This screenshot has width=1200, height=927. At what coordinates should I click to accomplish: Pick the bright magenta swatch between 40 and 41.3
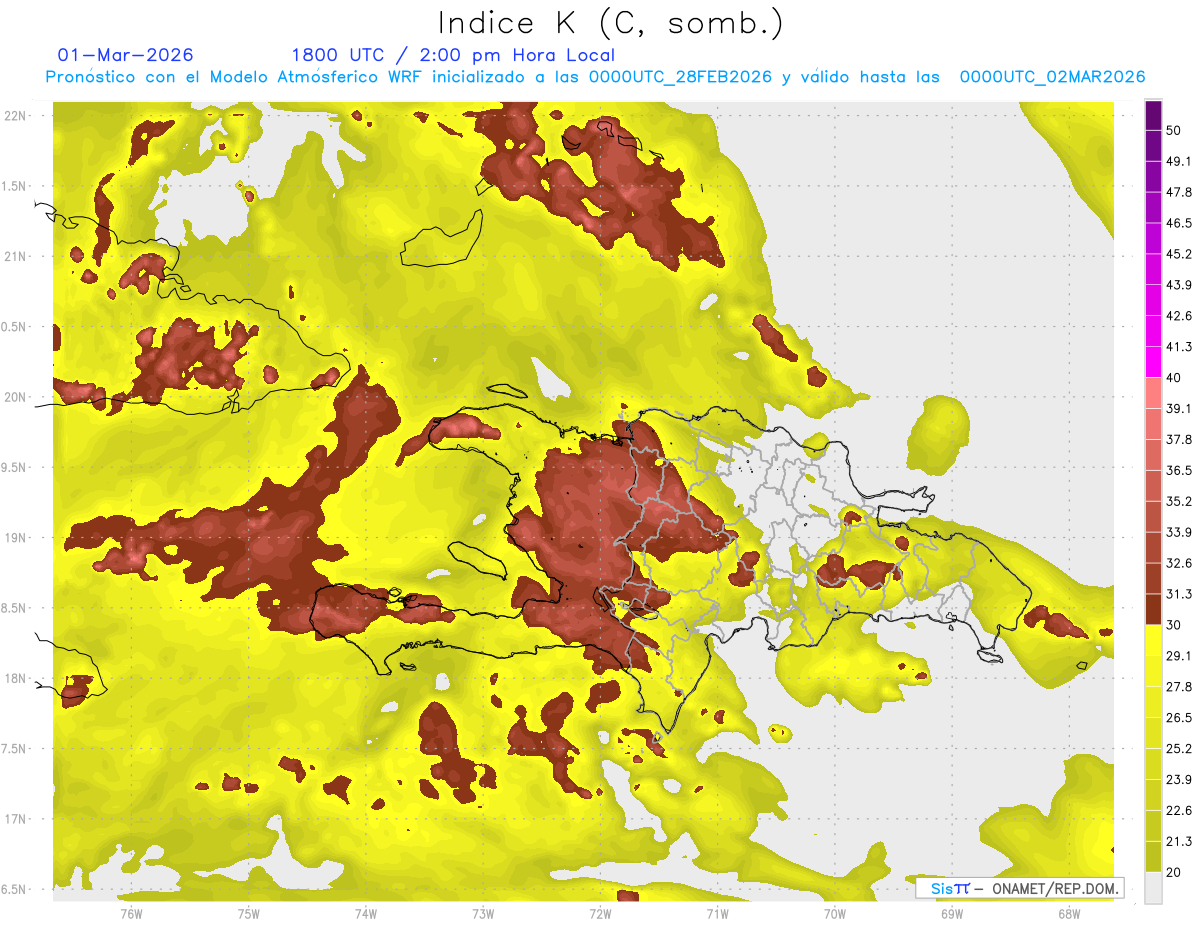1153,362
